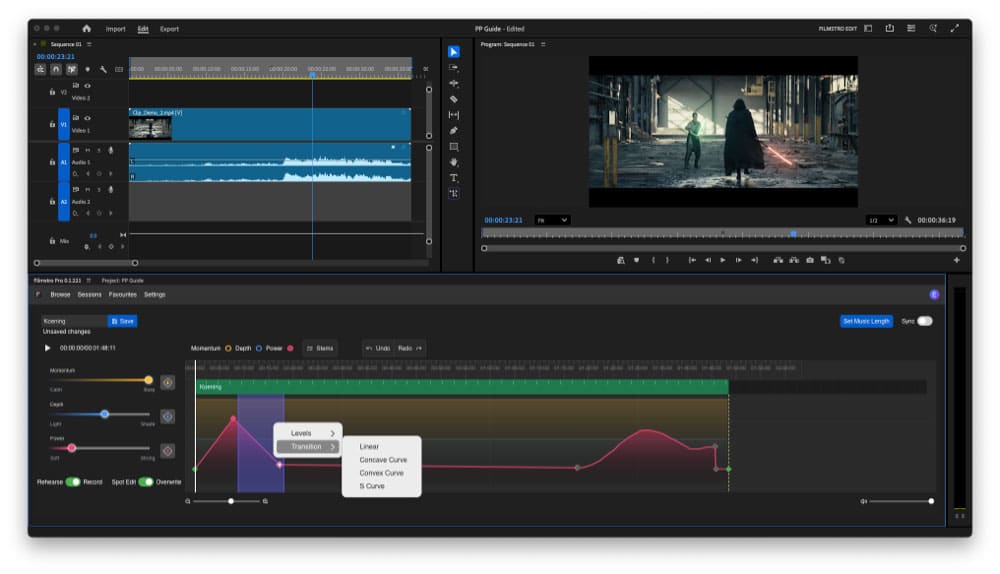Expand the Transition submenu
1000x574 pixels.
point(309,446)
